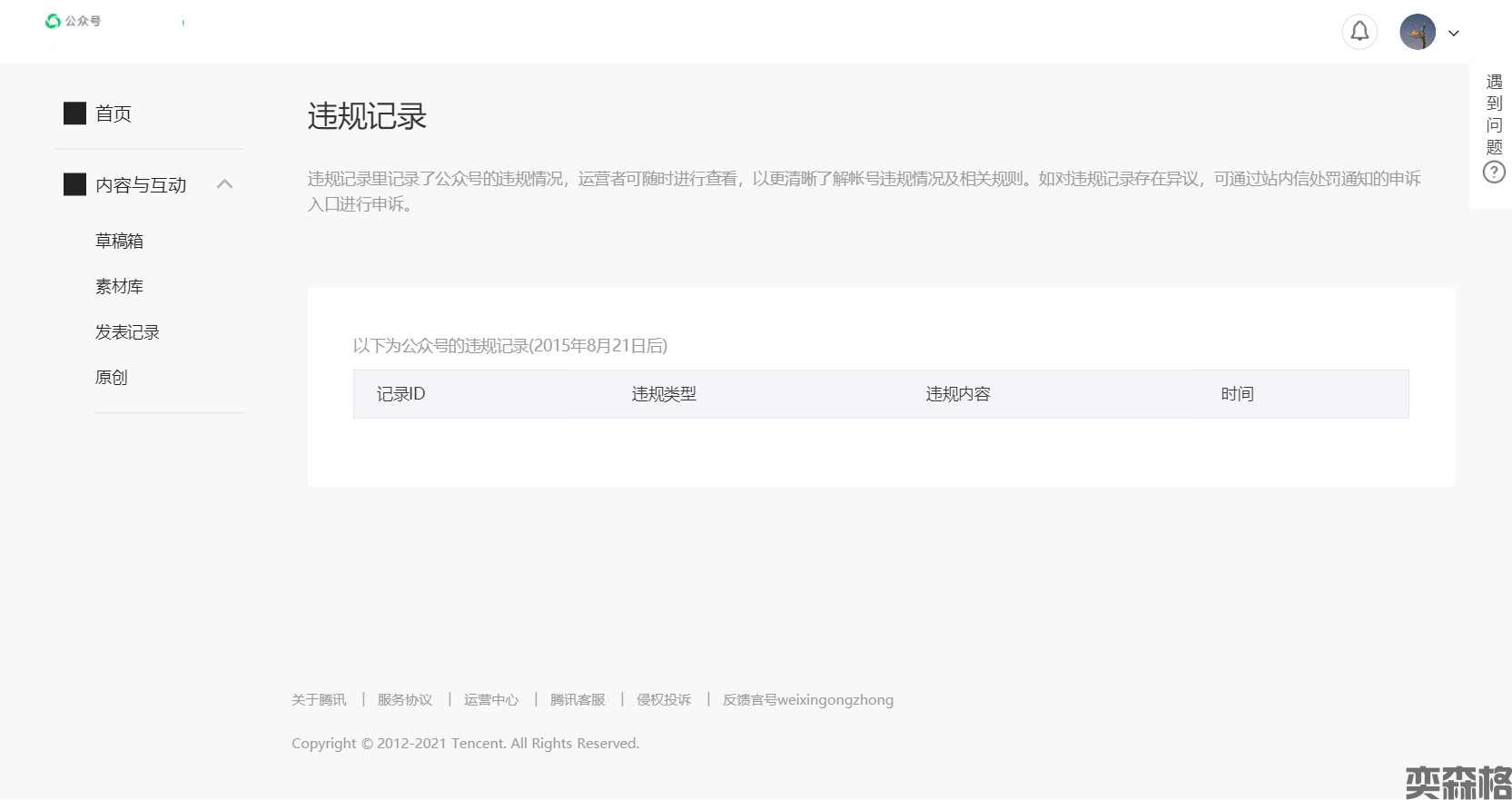The height and width of the screenshot is (800, 1512).
Task: Click the 首页 home sidebar icon
Action: [x=74, y=114]
